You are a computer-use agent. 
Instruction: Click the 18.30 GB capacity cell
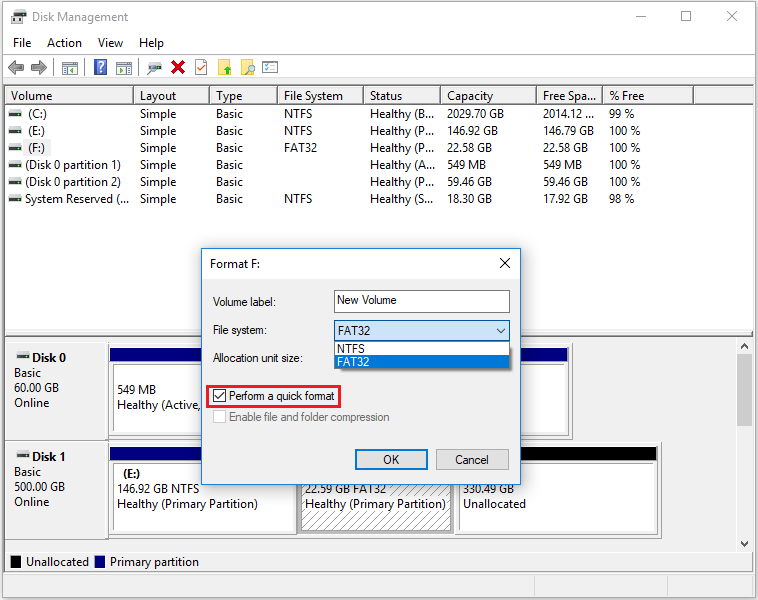tap(469, 199)
